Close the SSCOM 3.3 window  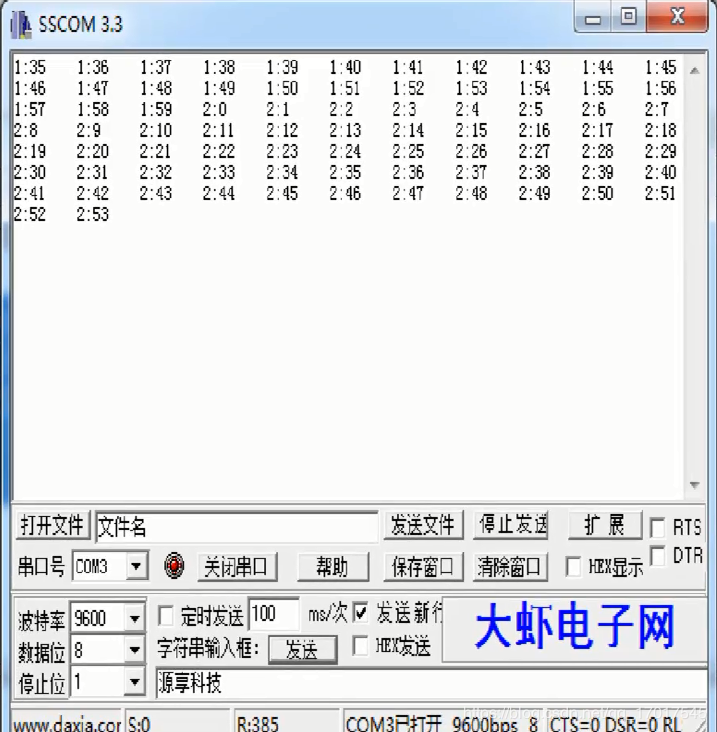point(677,17)
